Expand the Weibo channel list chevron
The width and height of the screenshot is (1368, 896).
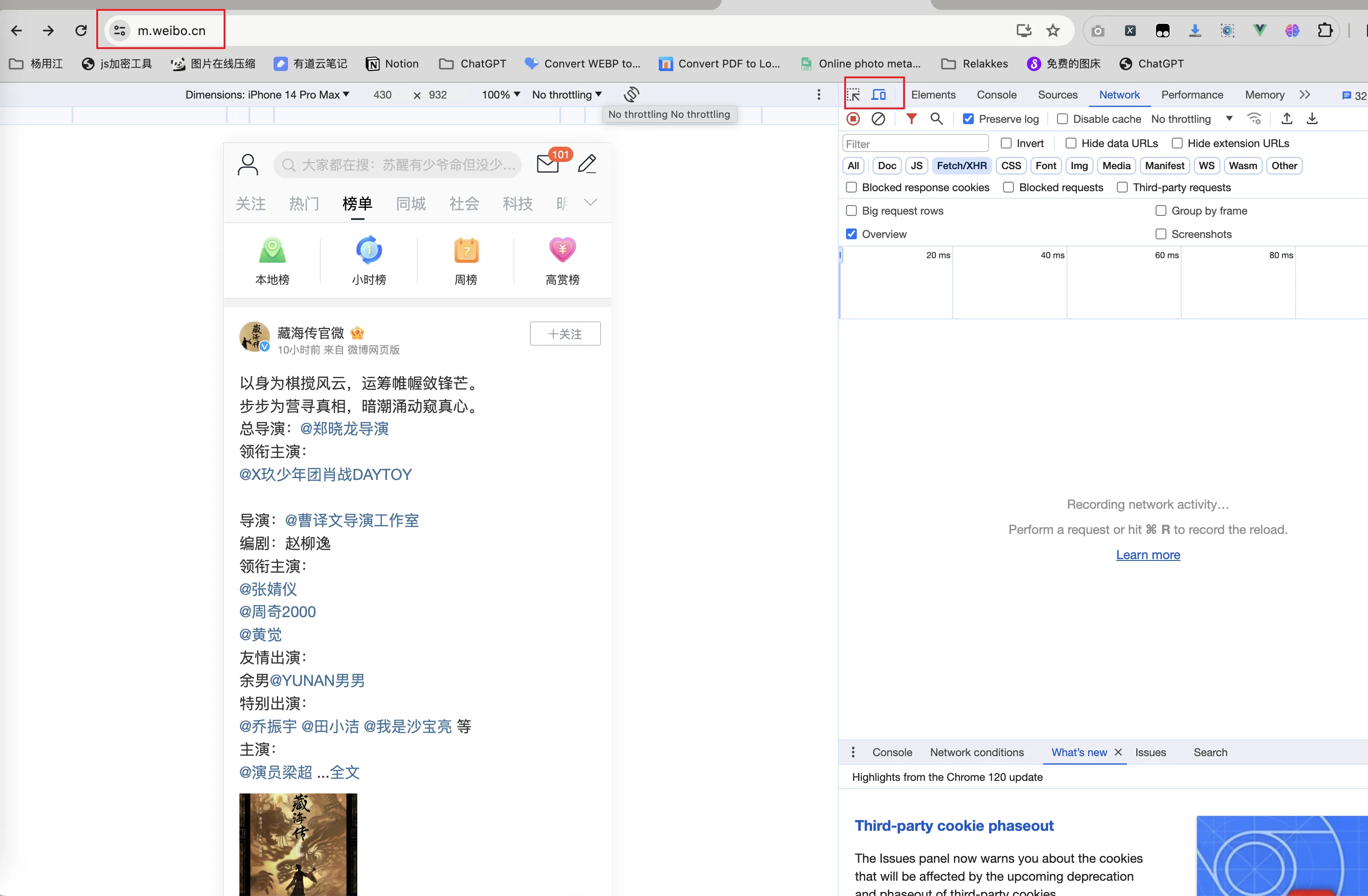coord(590,202)
